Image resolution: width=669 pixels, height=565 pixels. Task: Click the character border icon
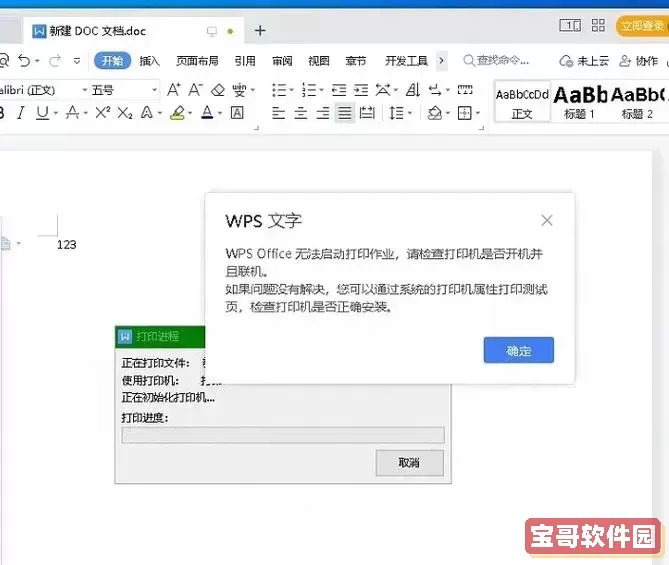(x=238, y=113)
